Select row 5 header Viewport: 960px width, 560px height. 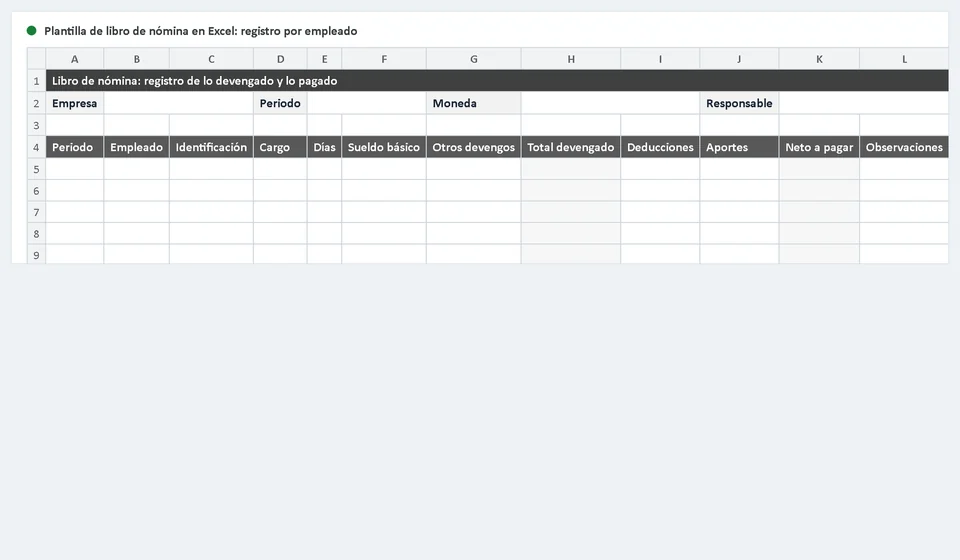coord(36,169)
